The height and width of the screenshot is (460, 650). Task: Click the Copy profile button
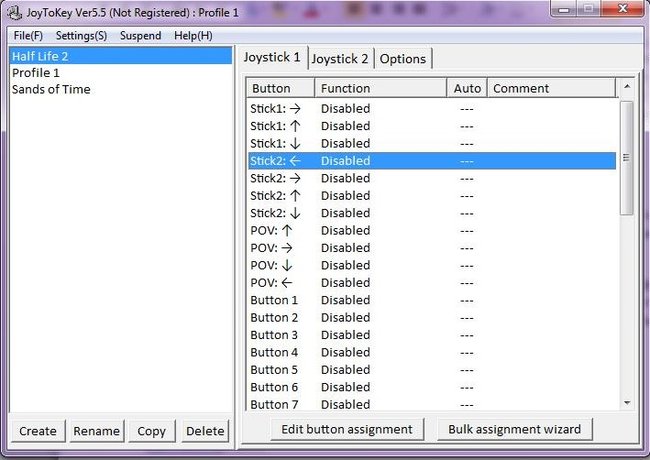(151, 431)
